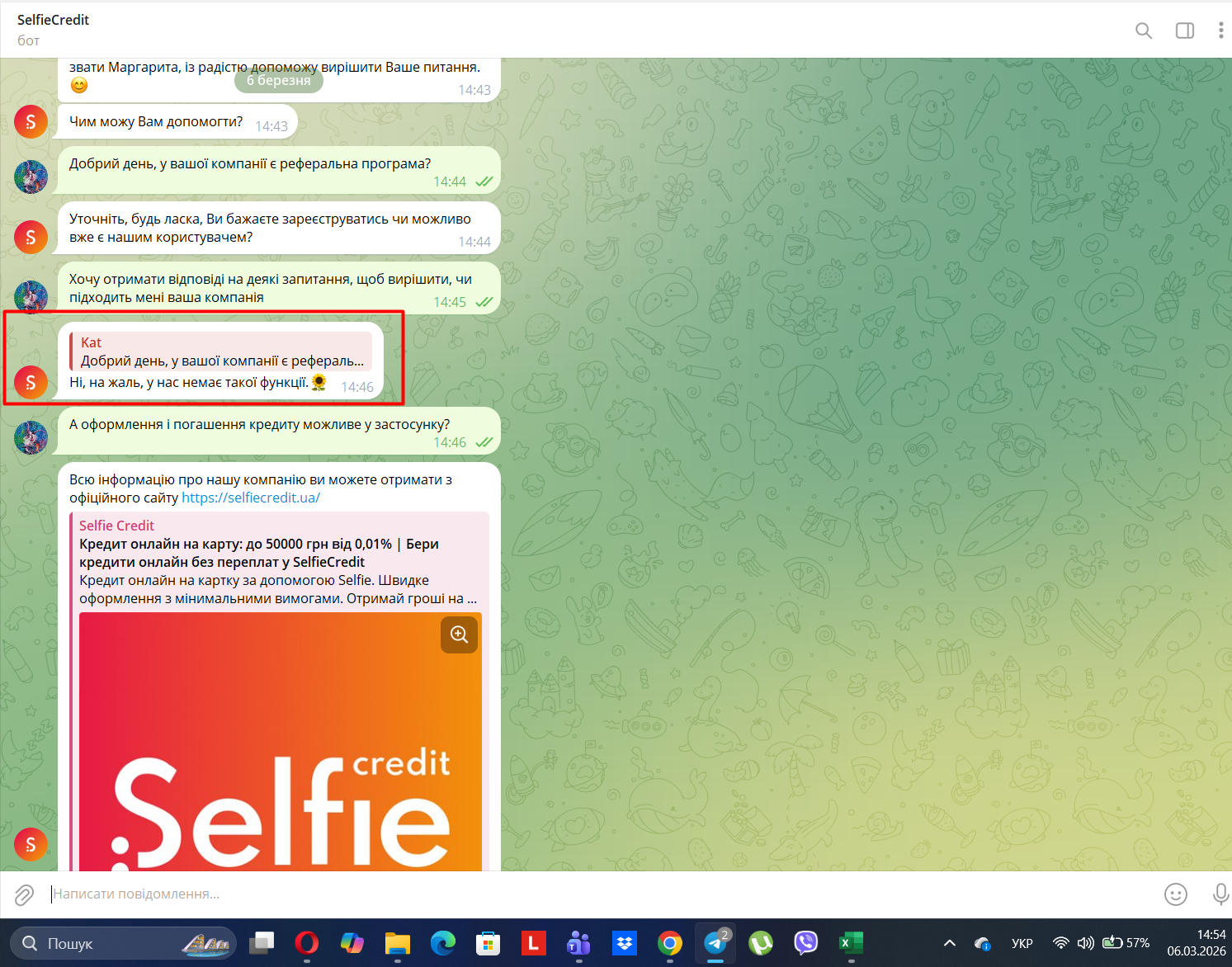Click the 14:46 timestamp on bot reply
This screenshot has height=967, width=1232.
pos(357,387)
